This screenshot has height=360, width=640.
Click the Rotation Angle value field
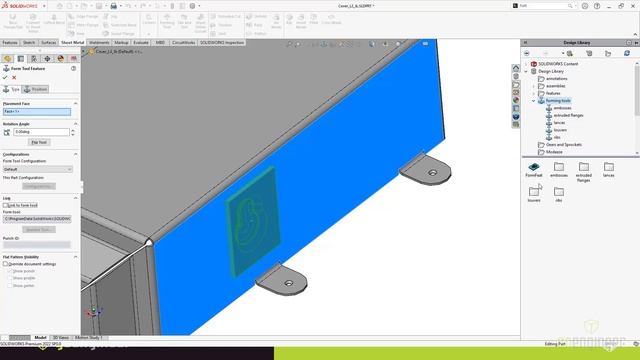coord(41,132)
